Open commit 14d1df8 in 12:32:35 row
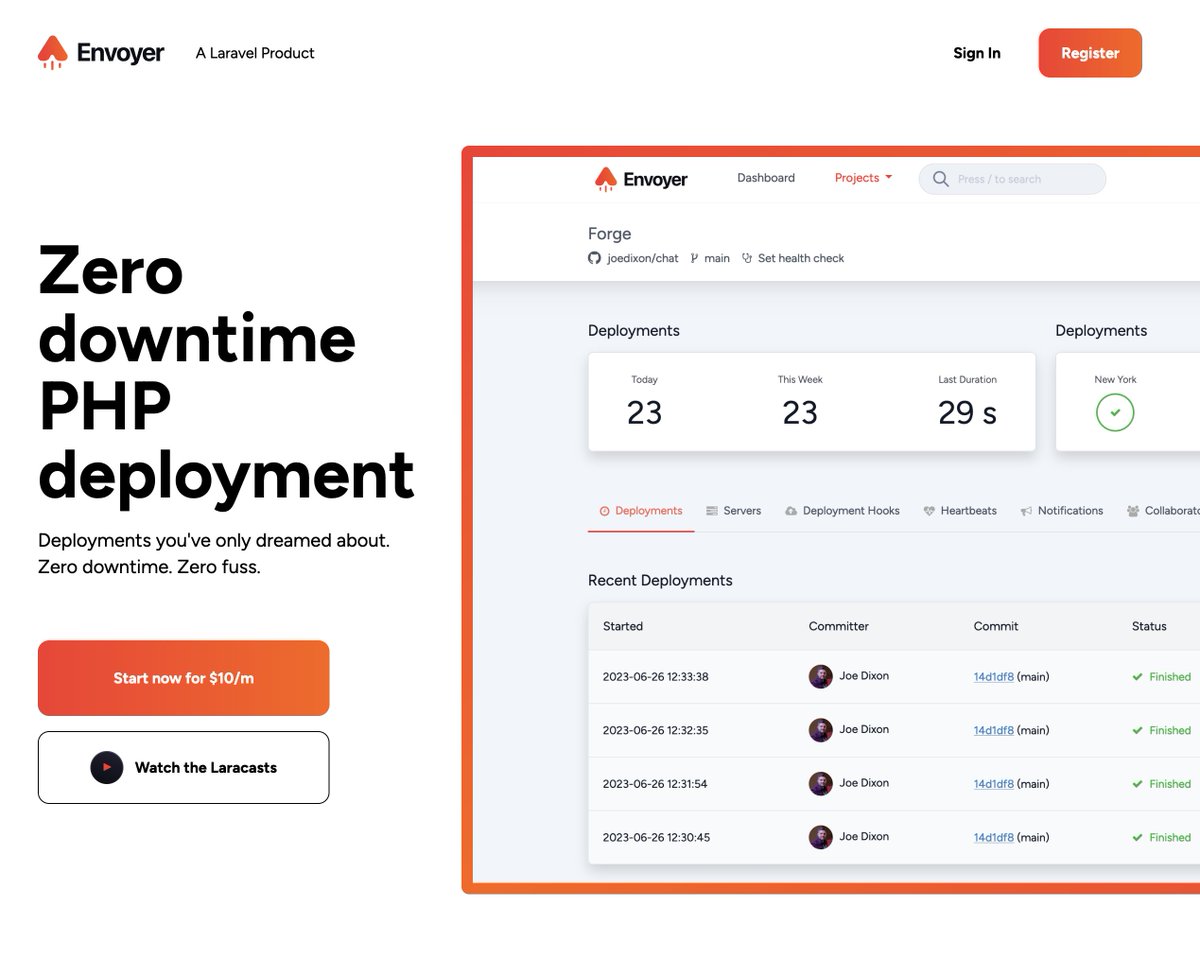 [x=994, y=731]
